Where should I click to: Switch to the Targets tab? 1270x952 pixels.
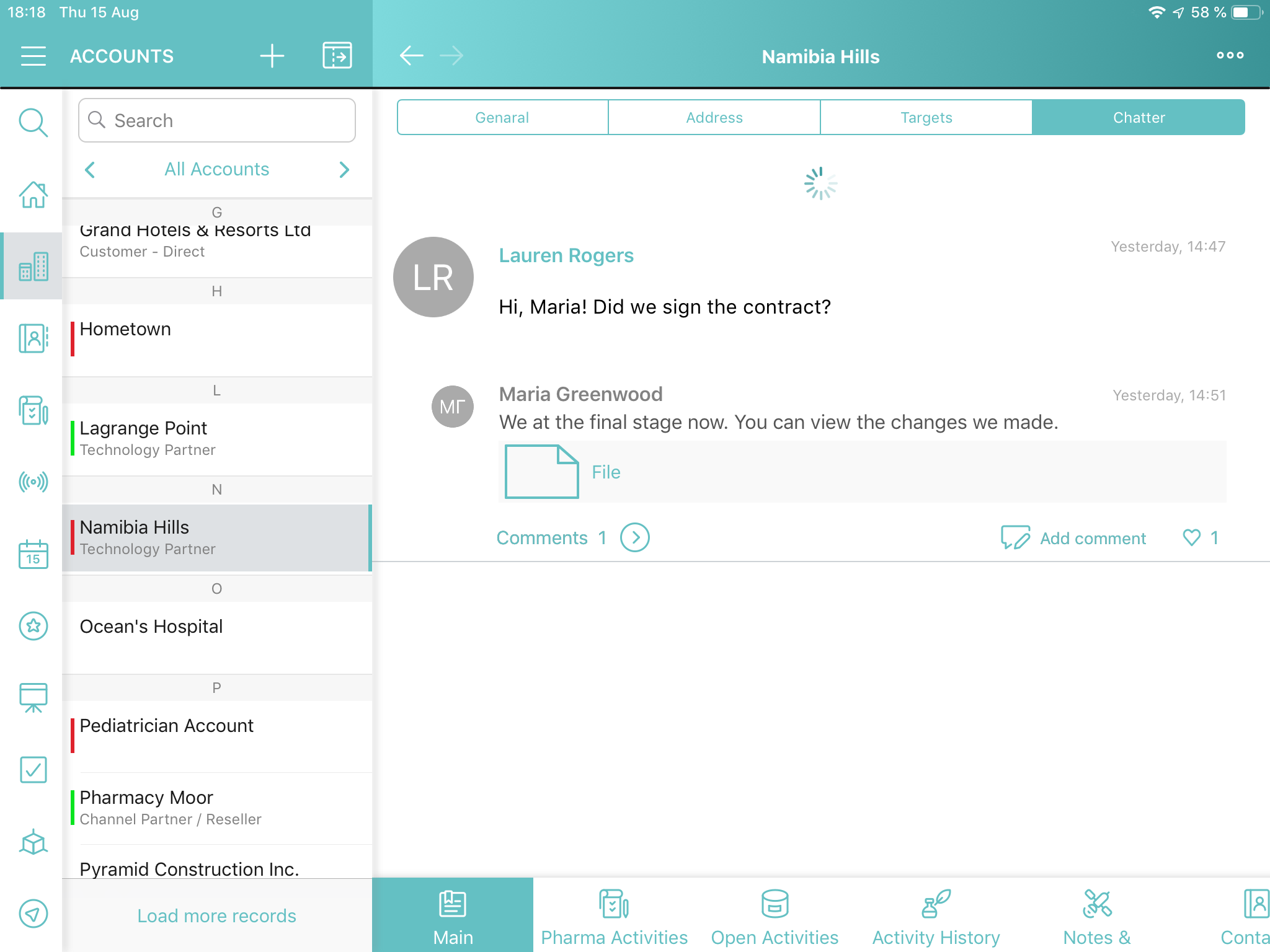[x=926, y=117]
